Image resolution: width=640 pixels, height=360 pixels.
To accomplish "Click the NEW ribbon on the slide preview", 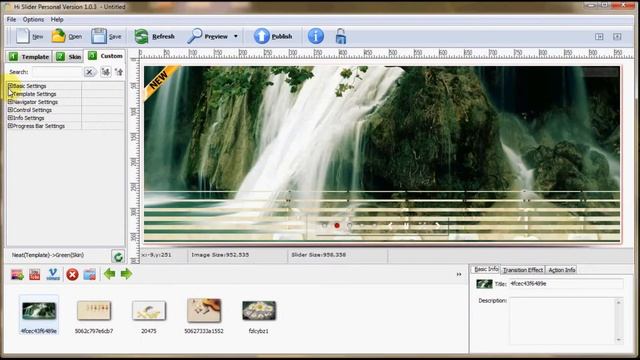I will pos(159,80).
